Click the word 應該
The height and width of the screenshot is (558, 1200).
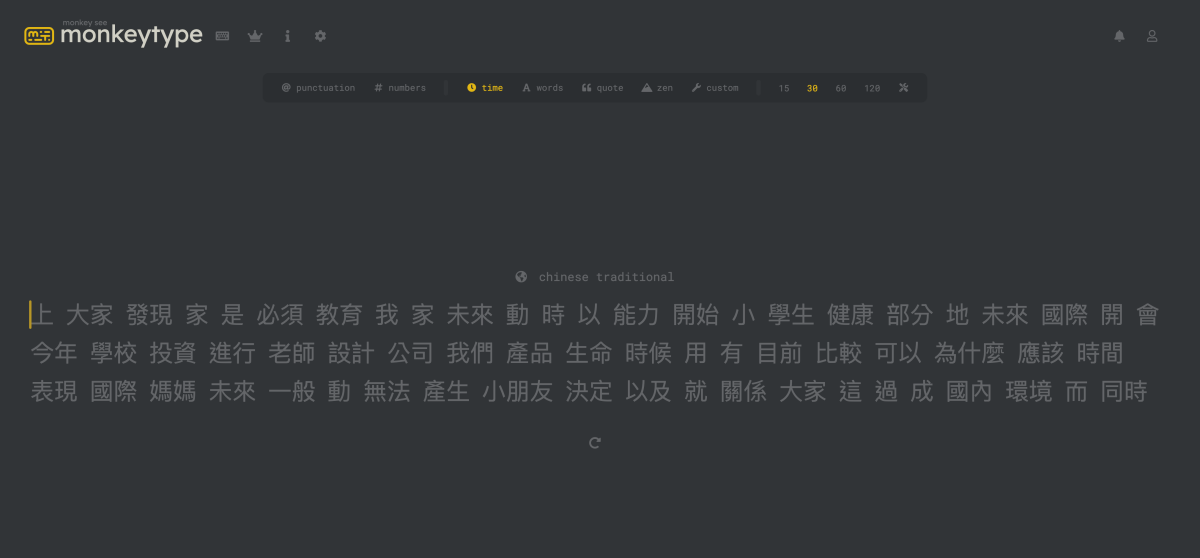[x=1041, y=353]
